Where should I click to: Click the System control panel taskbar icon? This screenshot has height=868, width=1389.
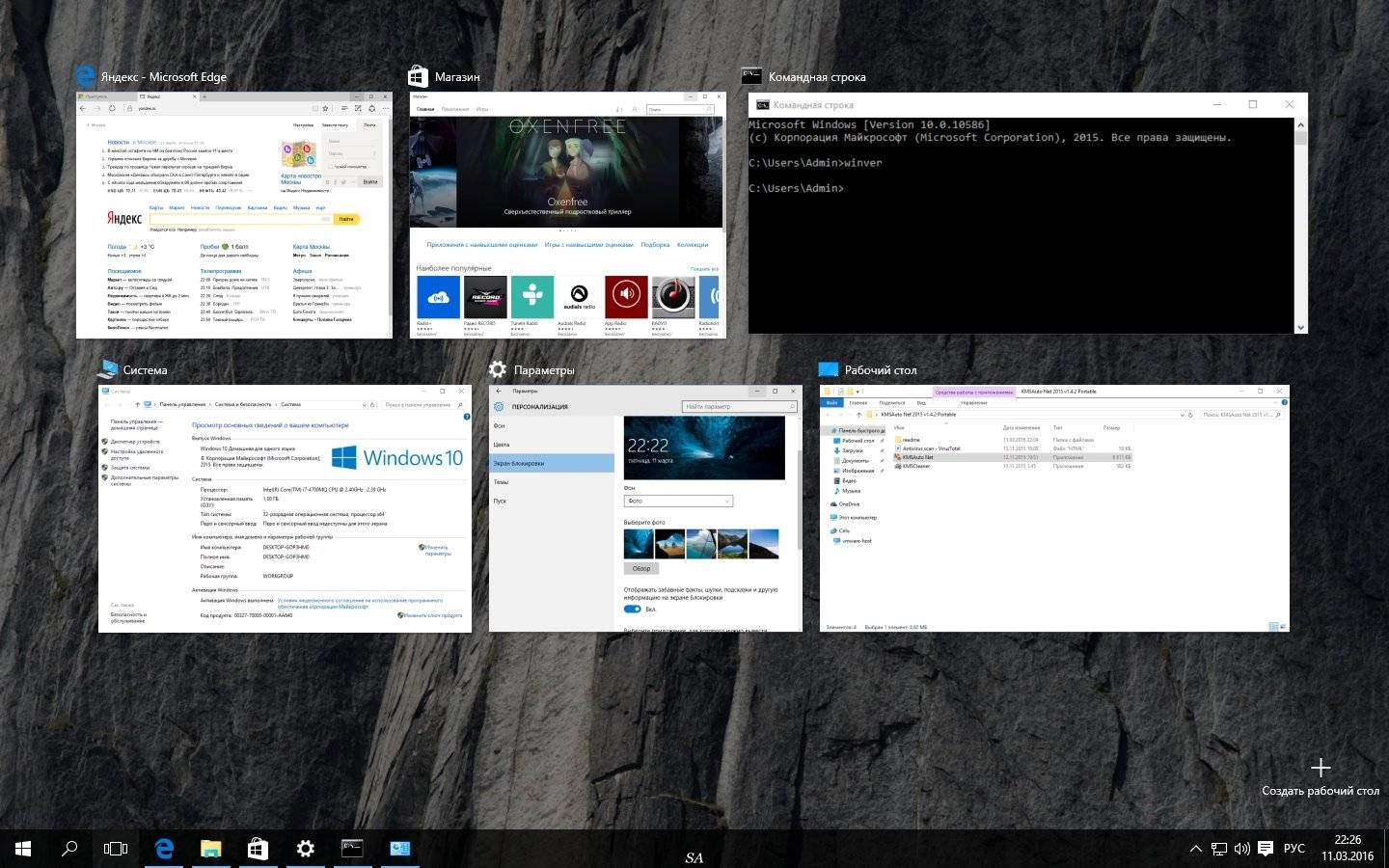pos(399,849)
